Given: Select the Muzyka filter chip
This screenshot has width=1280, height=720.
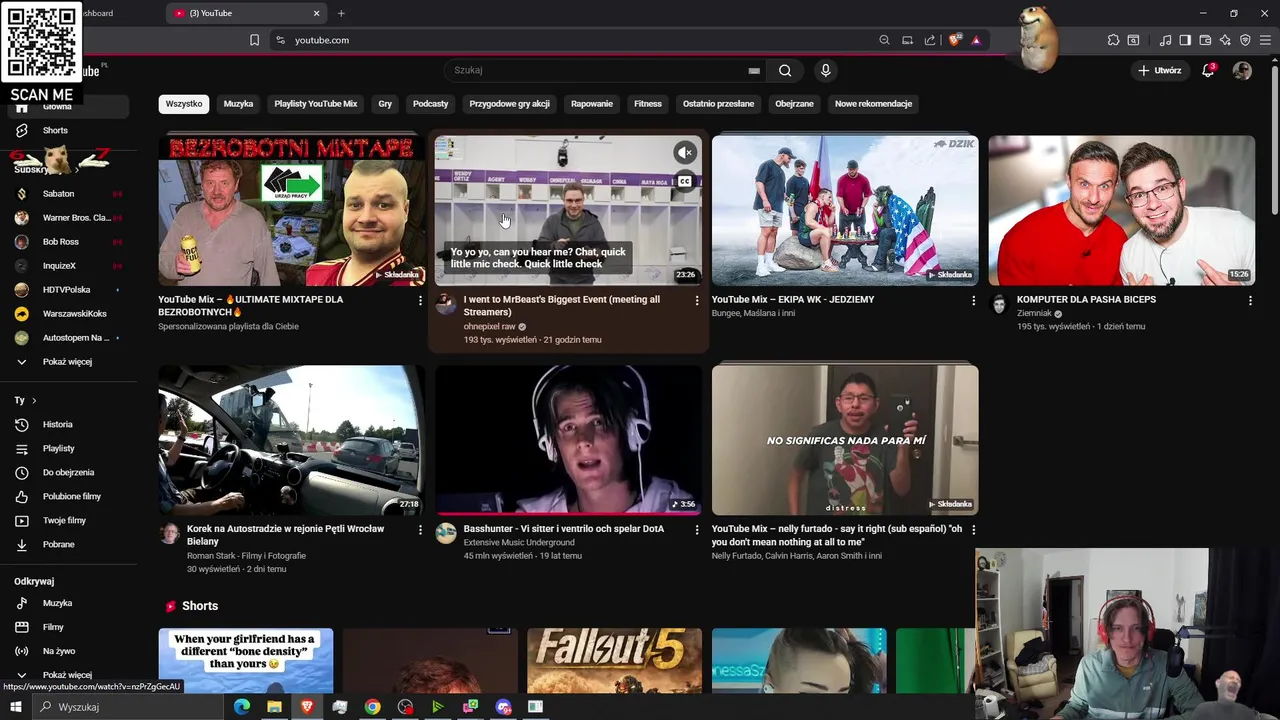Looking at the screenshot, I should [238, 103].
